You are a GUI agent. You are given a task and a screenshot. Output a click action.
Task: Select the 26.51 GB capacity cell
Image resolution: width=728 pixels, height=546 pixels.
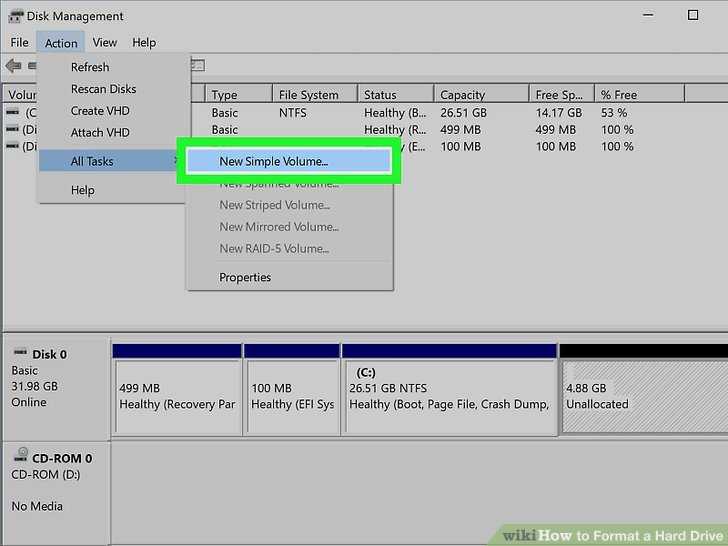tap(463, 113)
